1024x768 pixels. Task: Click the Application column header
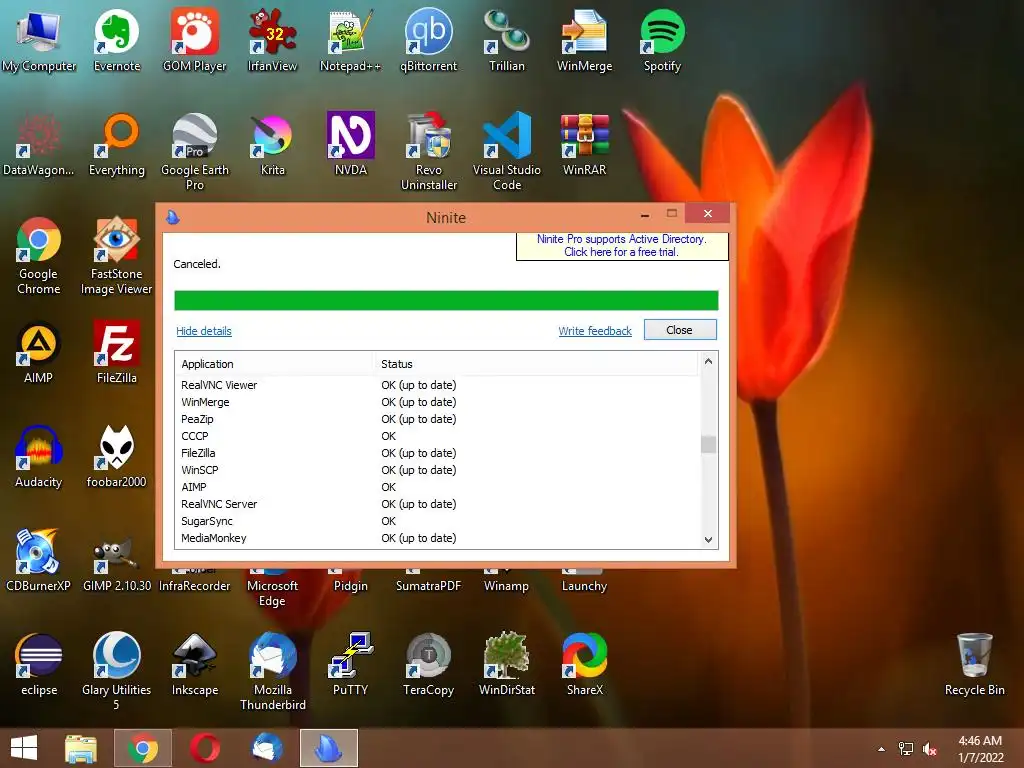pos(274,364)
